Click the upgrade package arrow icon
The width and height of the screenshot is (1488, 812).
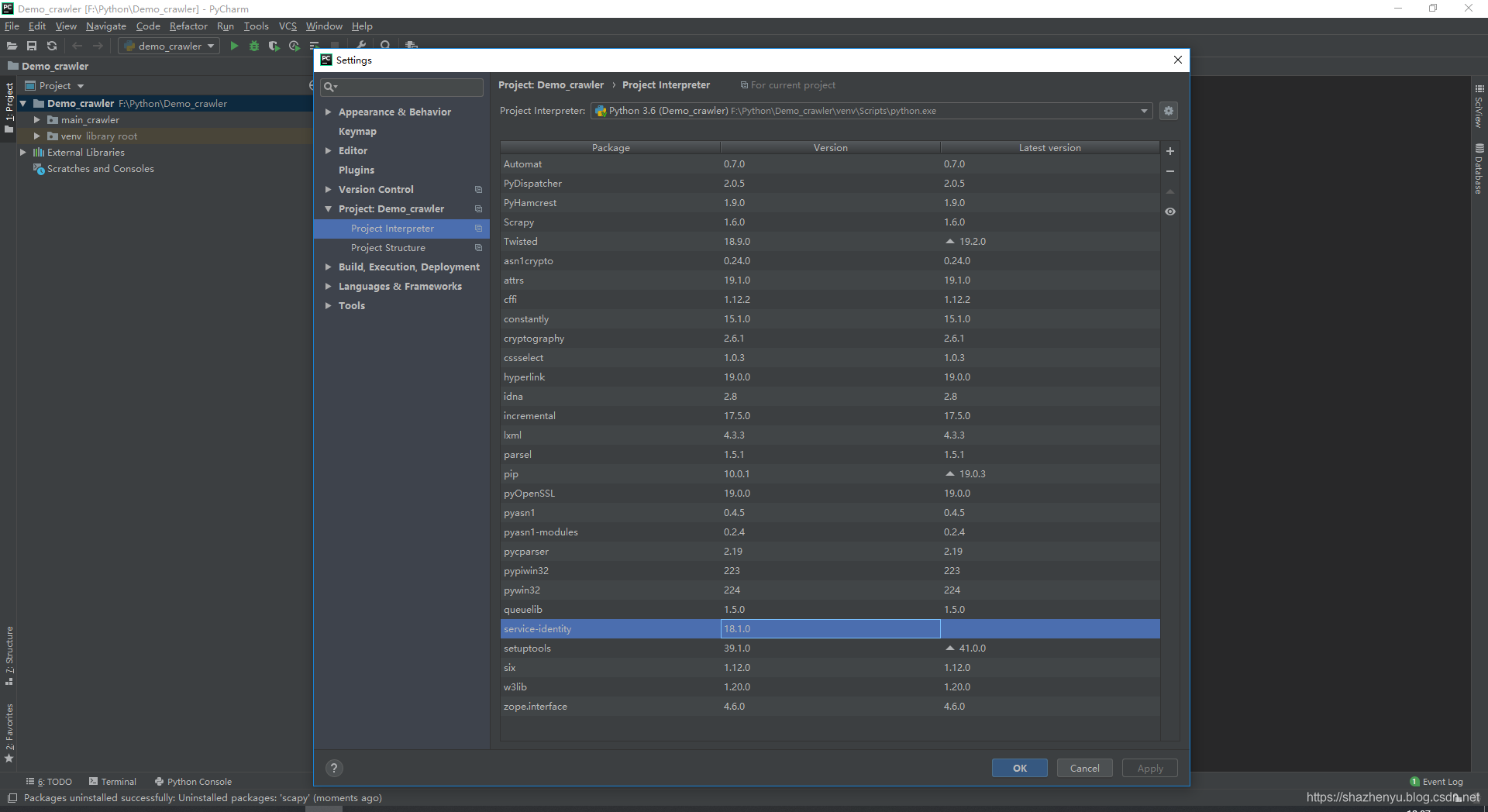point(1170,191)
